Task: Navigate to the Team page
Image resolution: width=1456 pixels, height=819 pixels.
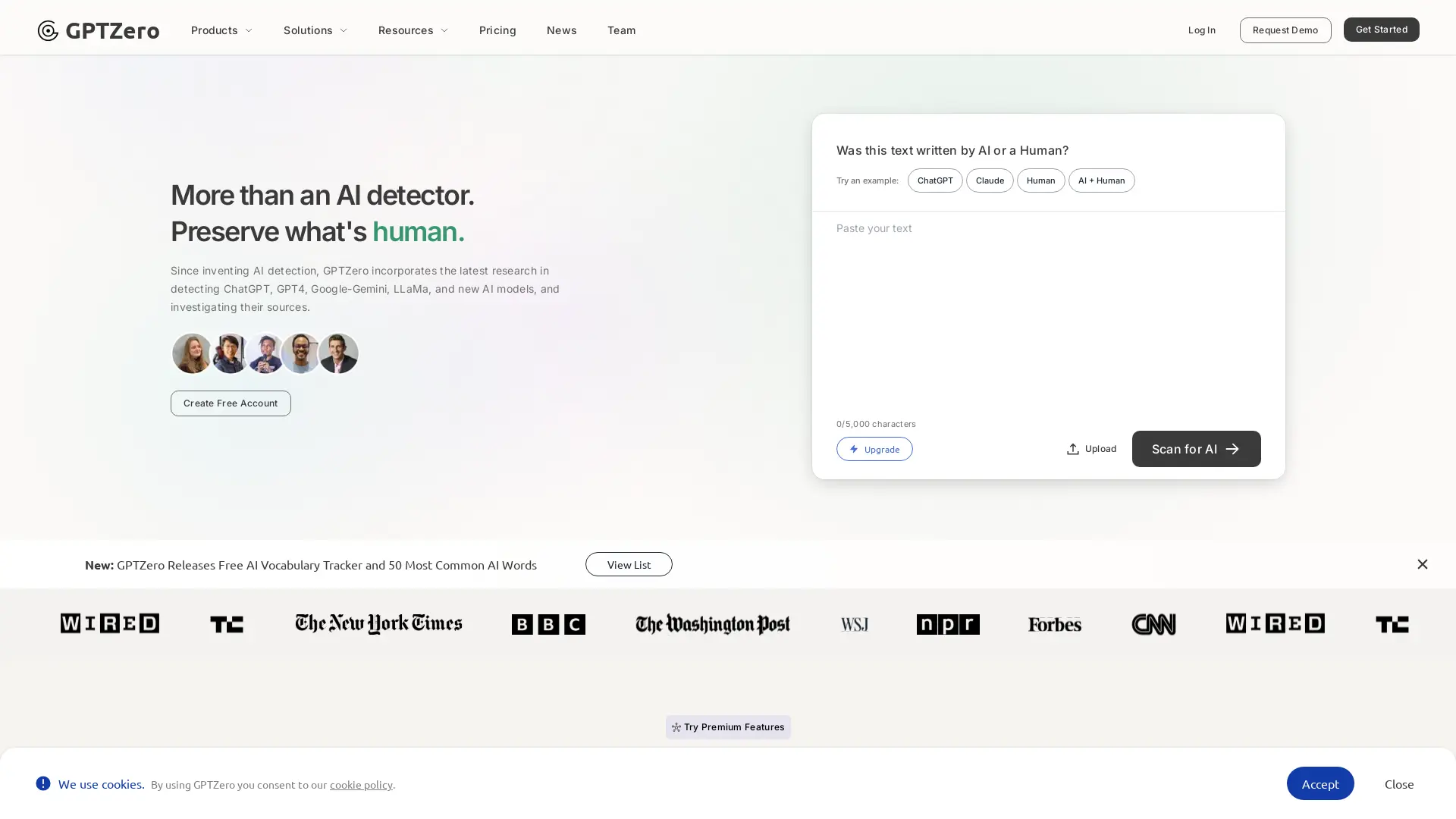Action: pos(621,30)
